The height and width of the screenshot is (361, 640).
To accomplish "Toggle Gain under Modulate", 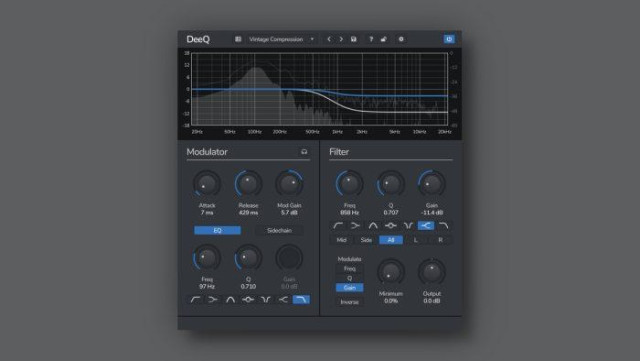I will click(349, 288).
